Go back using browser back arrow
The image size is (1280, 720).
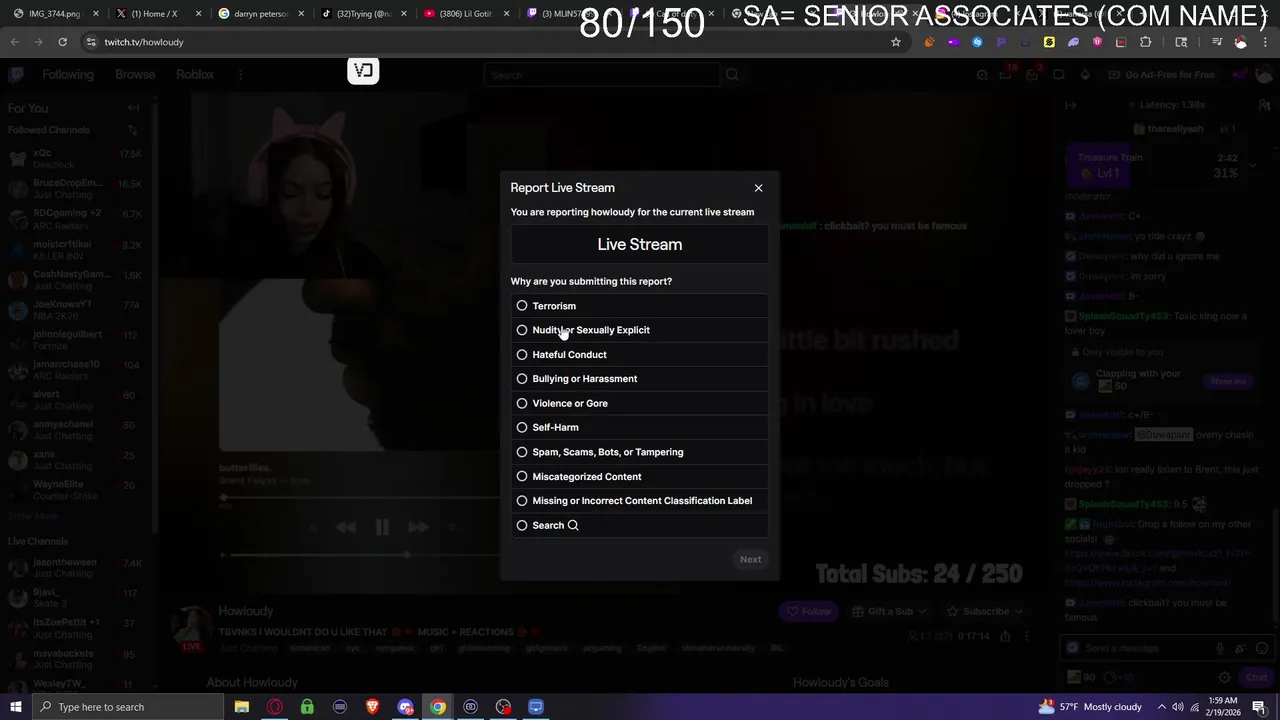(x=14, y=42)
